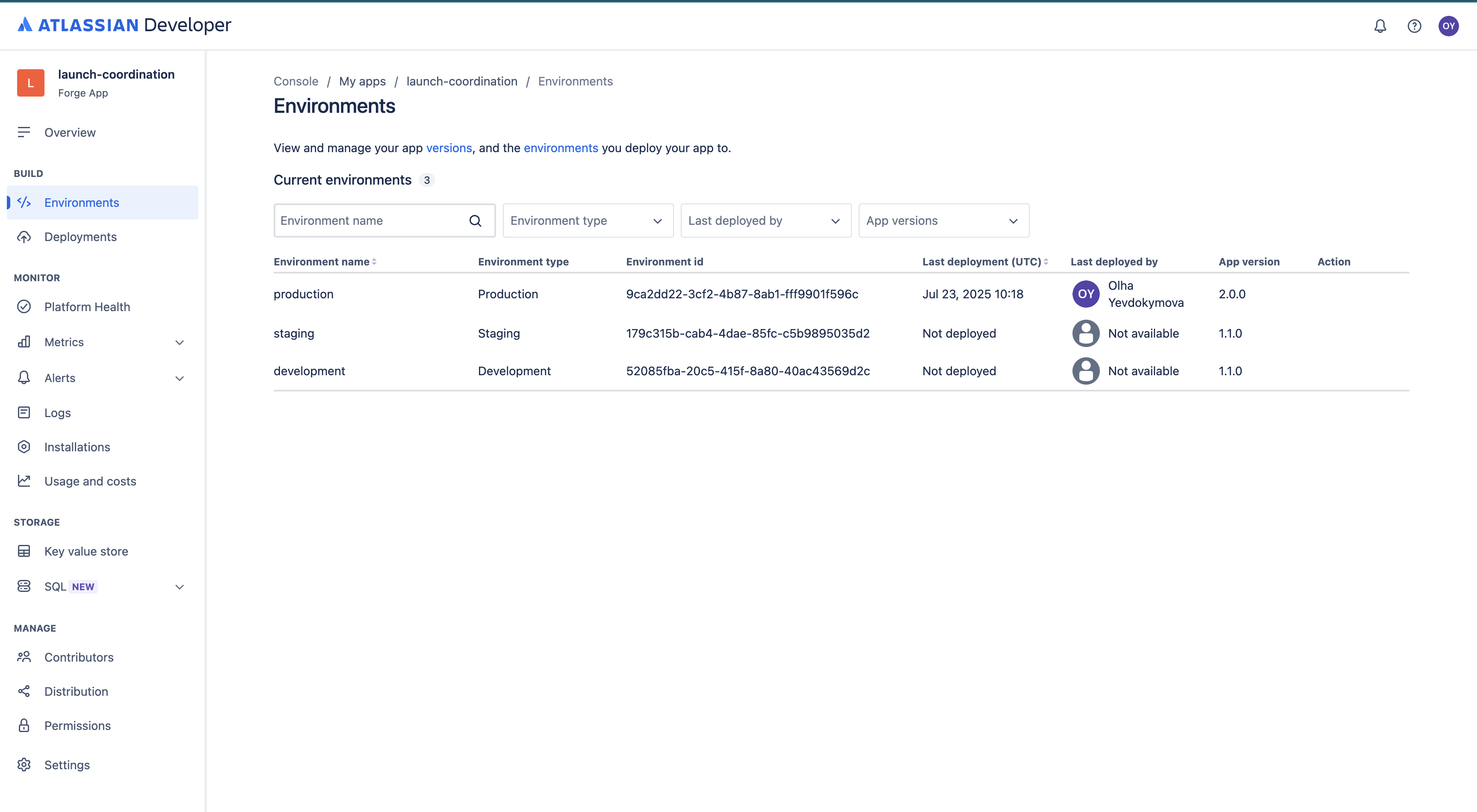Navigate to My apps breadcrumb
The image size is (1477, 812).
tap(362, 81)
